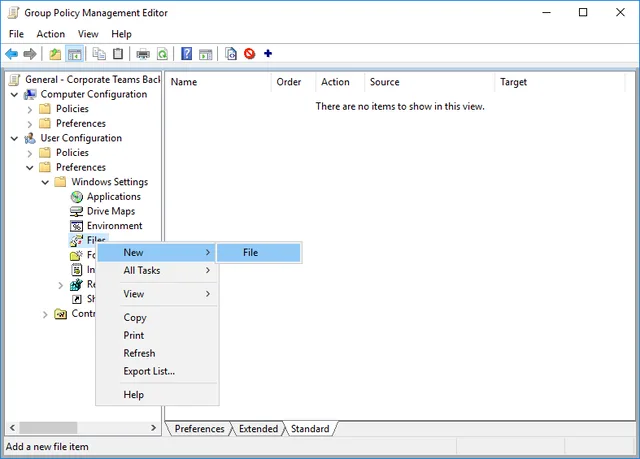Click the Folders node icon in the tree
This screenshot has height=459, width=640.
(x=76, y=255)
